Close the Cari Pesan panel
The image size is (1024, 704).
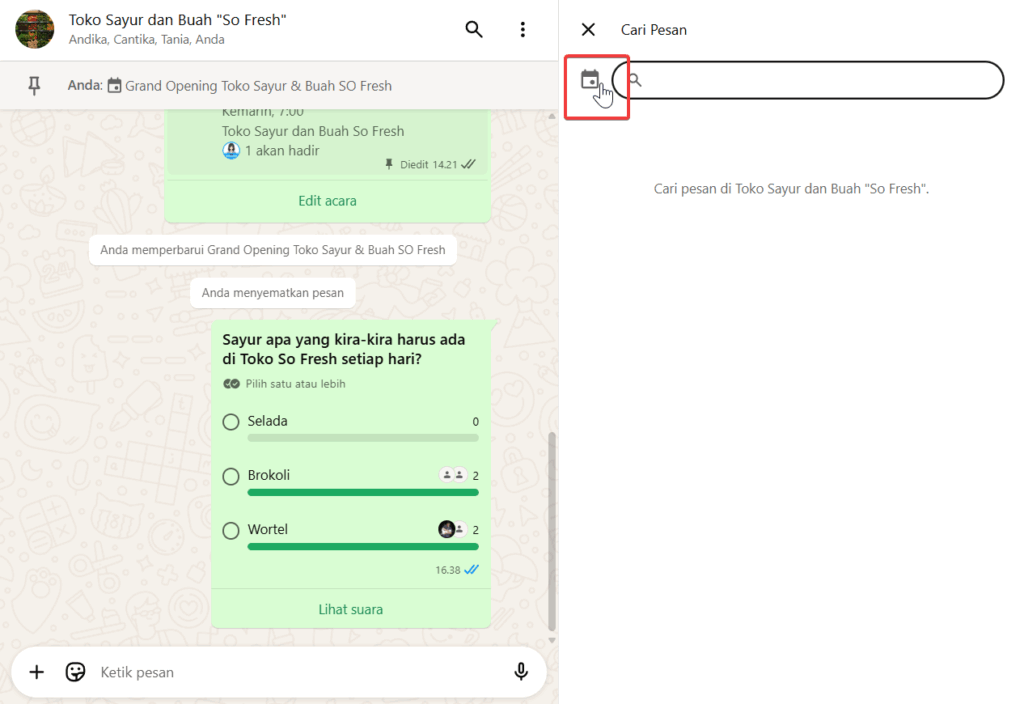pyautogui.click(x=588, y=30)
